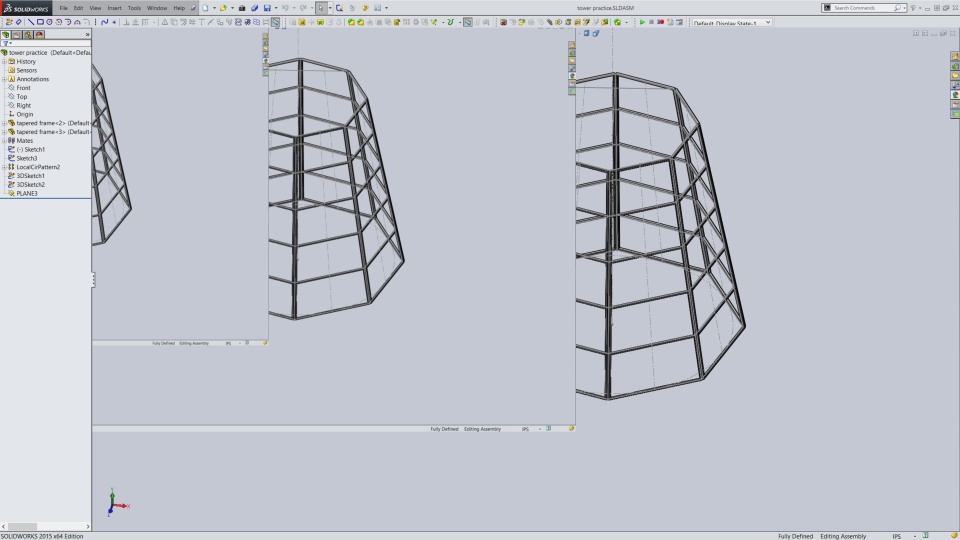Open the New document dropdown arrow

[x=214, y=8]
